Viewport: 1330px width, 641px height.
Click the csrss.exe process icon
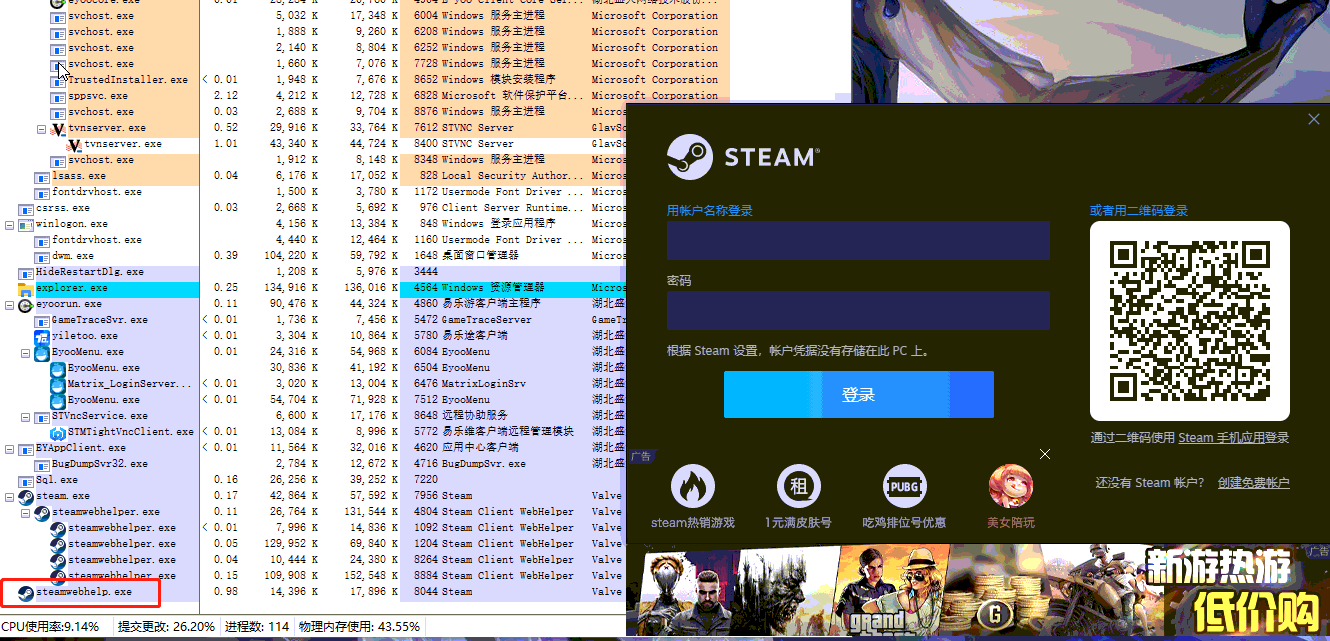26,208
